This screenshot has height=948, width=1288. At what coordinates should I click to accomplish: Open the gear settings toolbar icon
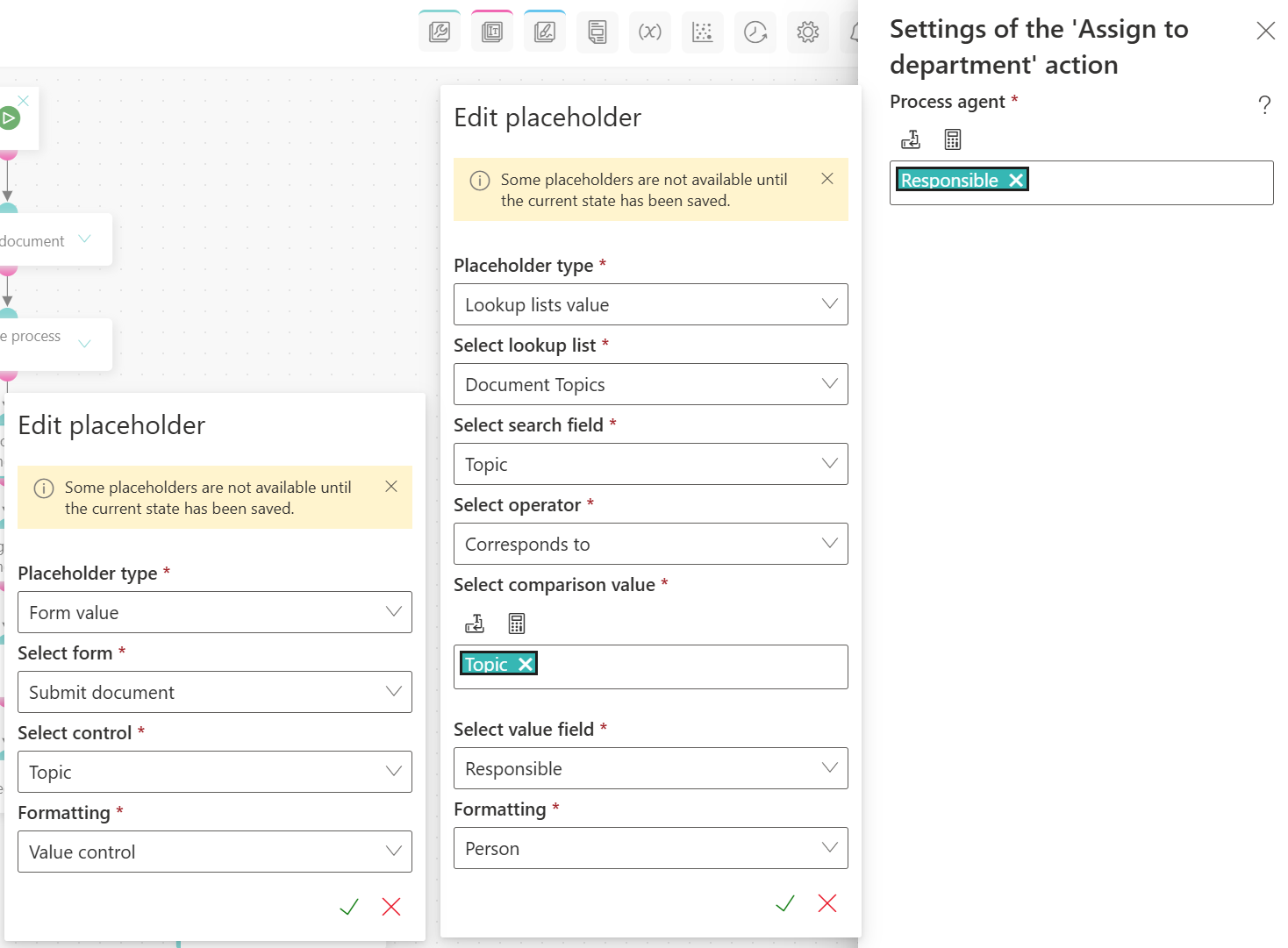coord(808,32)
